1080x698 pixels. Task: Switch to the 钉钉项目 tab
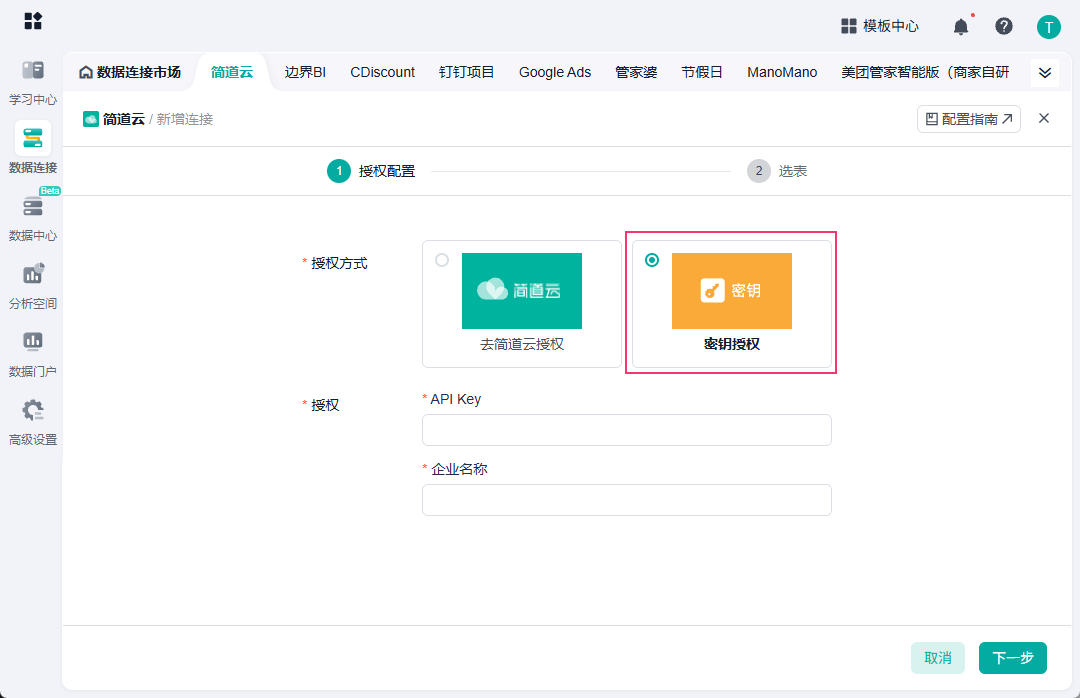tap(466, 72)
